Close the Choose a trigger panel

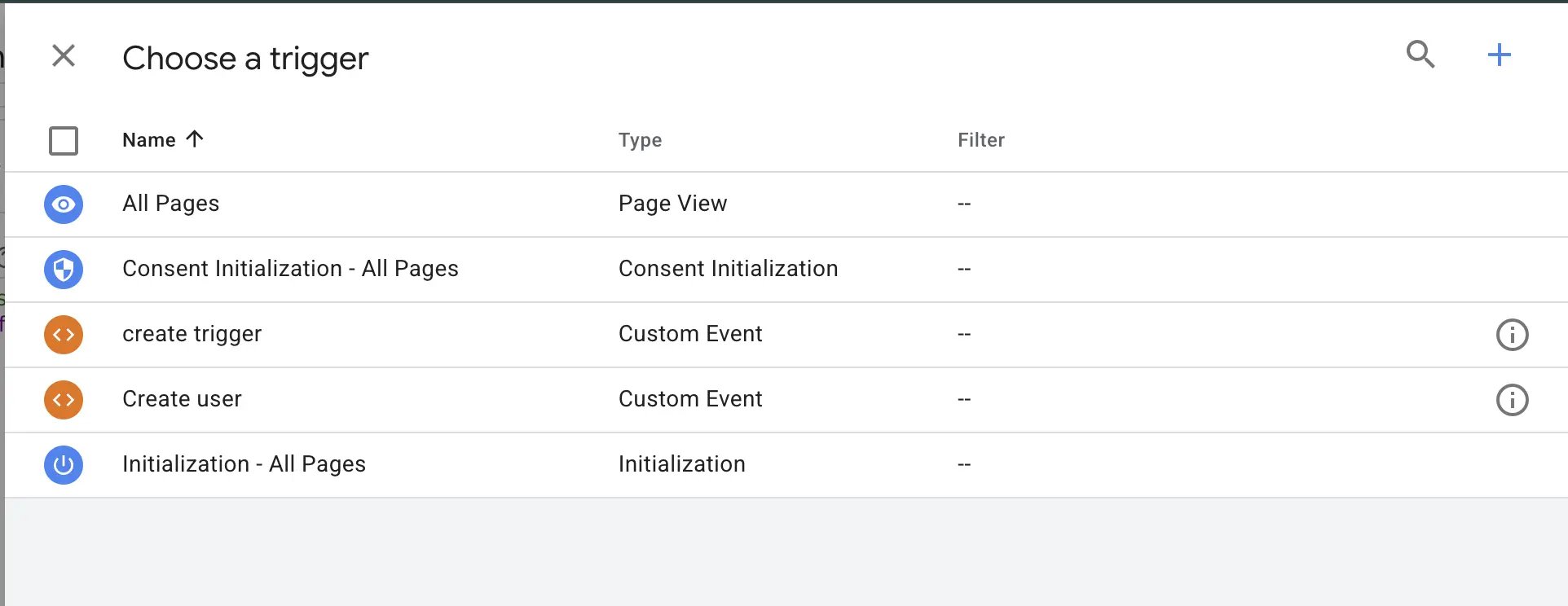point(64,55)
